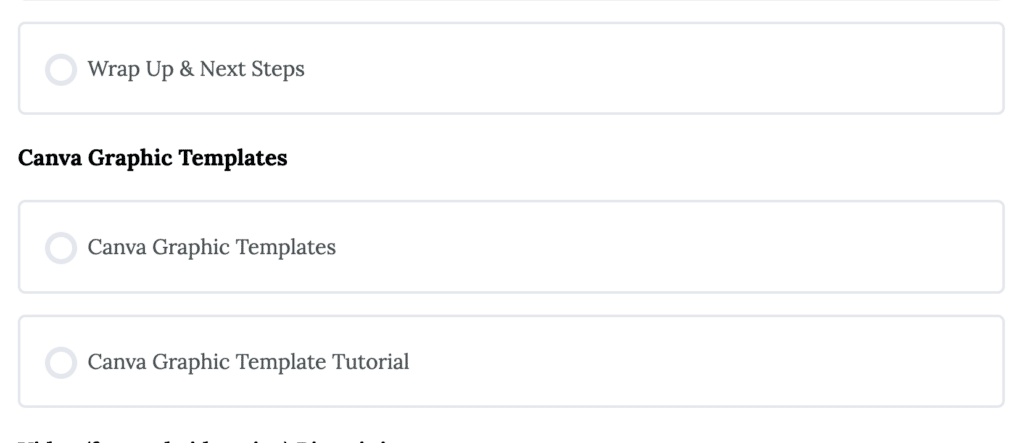
Task: Toggle completion circle for Canva Graphic Templates lesson
Action: [61, 248]
